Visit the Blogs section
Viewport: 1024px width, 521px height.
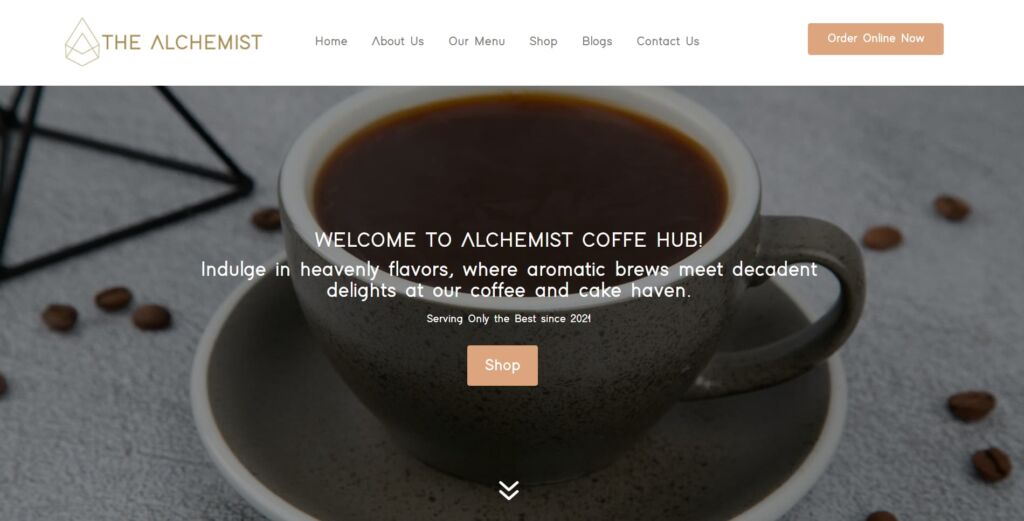597,41
